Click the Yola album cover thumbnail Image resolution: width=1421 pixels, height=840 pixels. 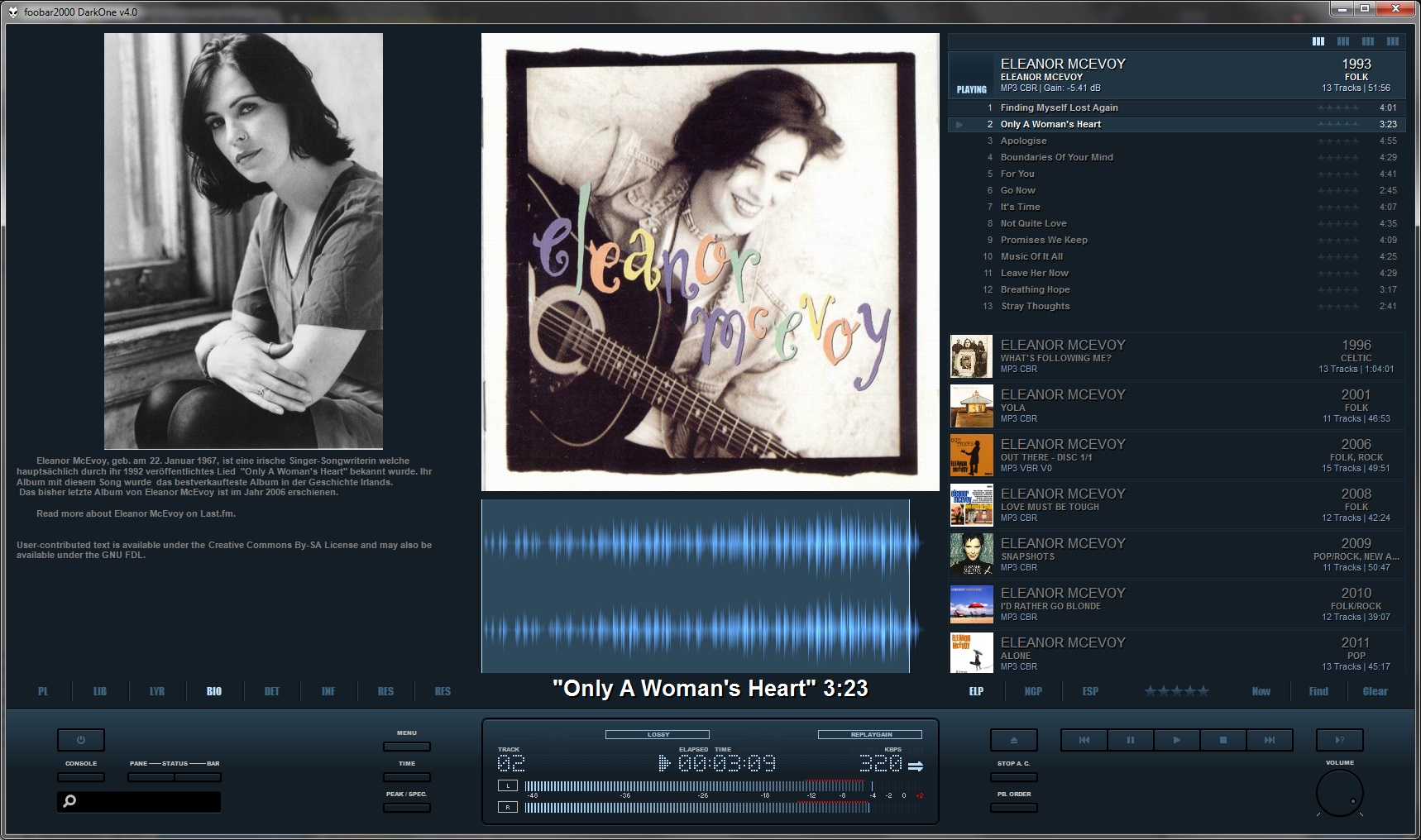[971, 406]
